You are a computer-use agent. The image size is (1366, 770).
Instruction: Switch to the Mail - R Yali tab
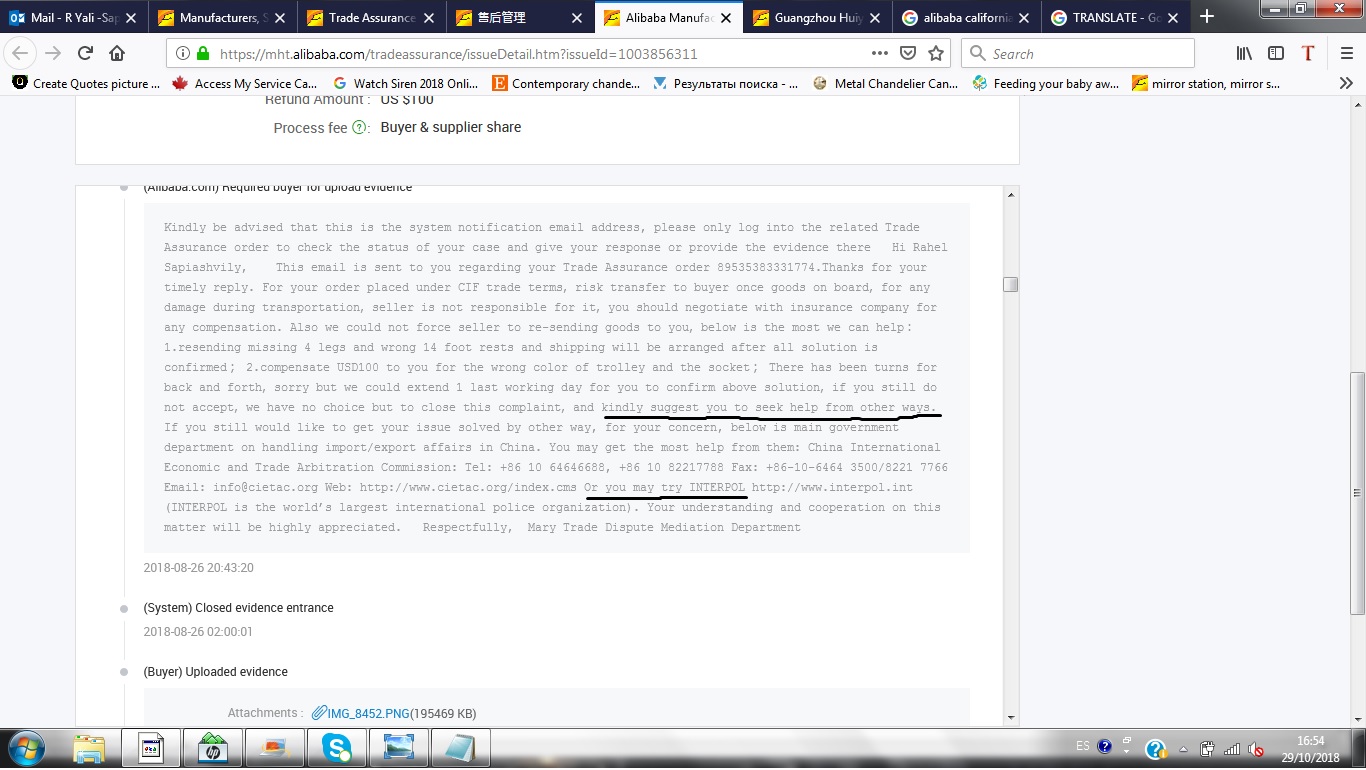click(68, 17)
